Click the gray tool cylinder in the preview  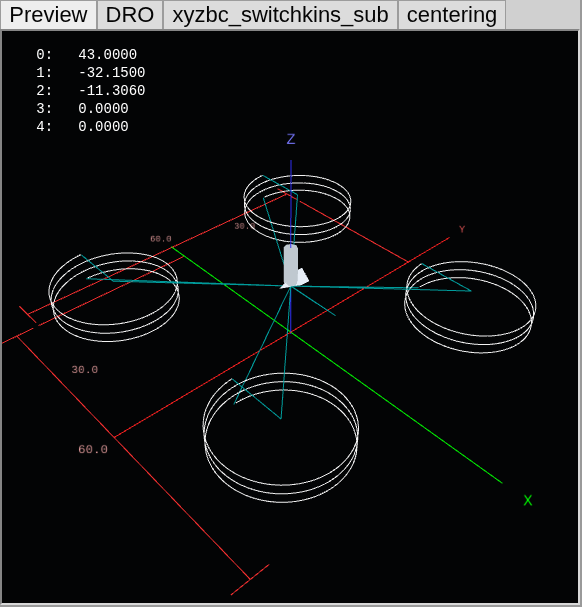pyautogui.click(x=291, y=266)
